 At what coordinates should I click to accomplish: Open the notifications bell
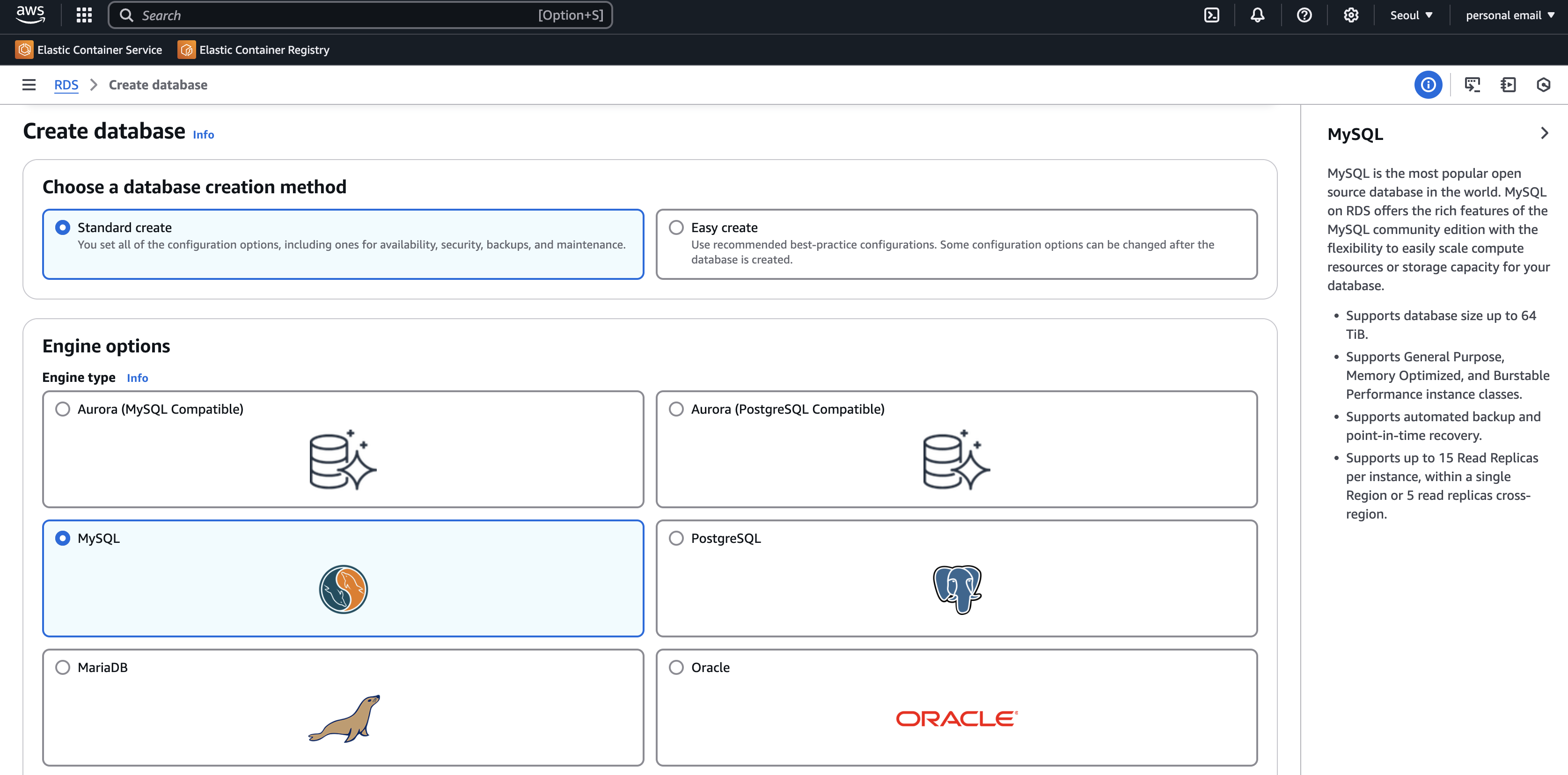[x=1258, y=15]
